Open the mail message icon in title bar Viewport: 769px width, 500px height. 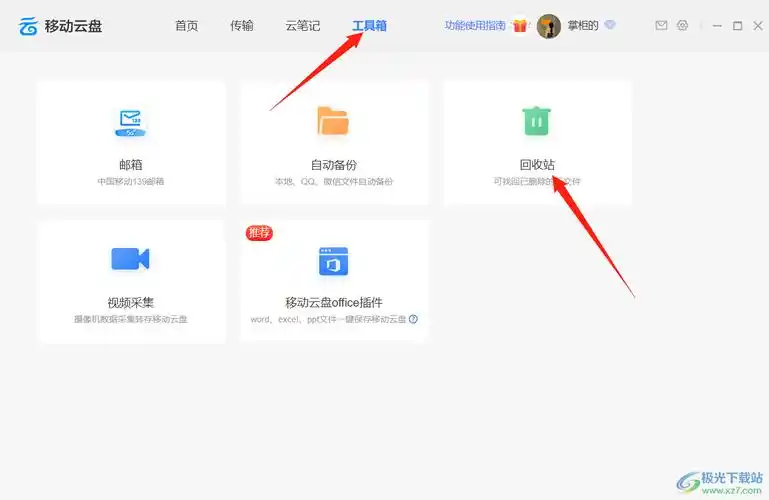(661, 25)
